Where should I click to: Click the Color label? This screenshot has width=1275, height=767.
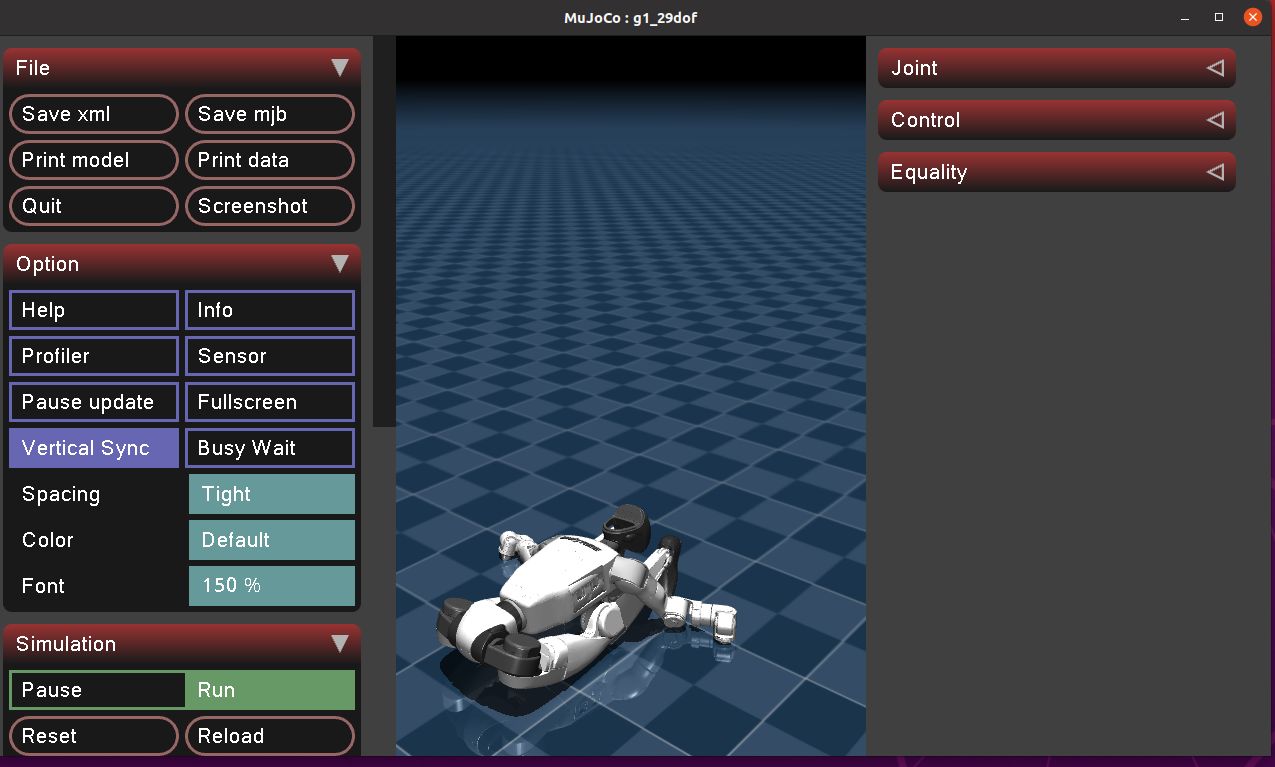(48, 540)
